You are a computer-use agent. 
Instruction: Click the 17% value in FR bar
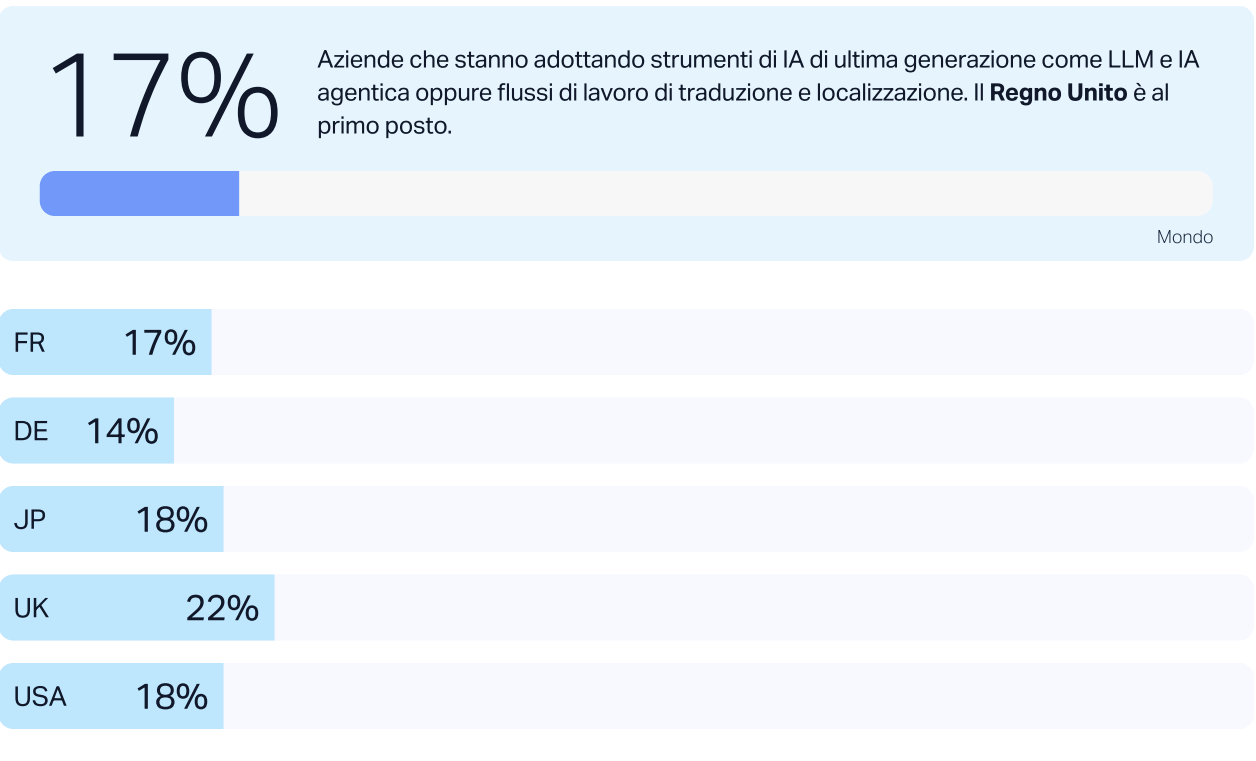click(x=160, y=343)
